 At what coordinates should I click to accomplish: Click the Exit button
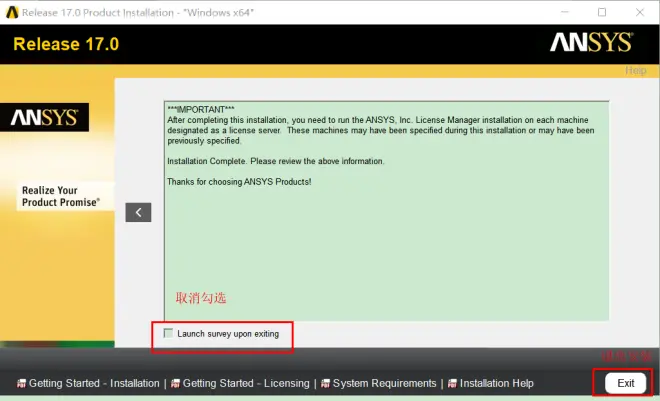[625, 383]
